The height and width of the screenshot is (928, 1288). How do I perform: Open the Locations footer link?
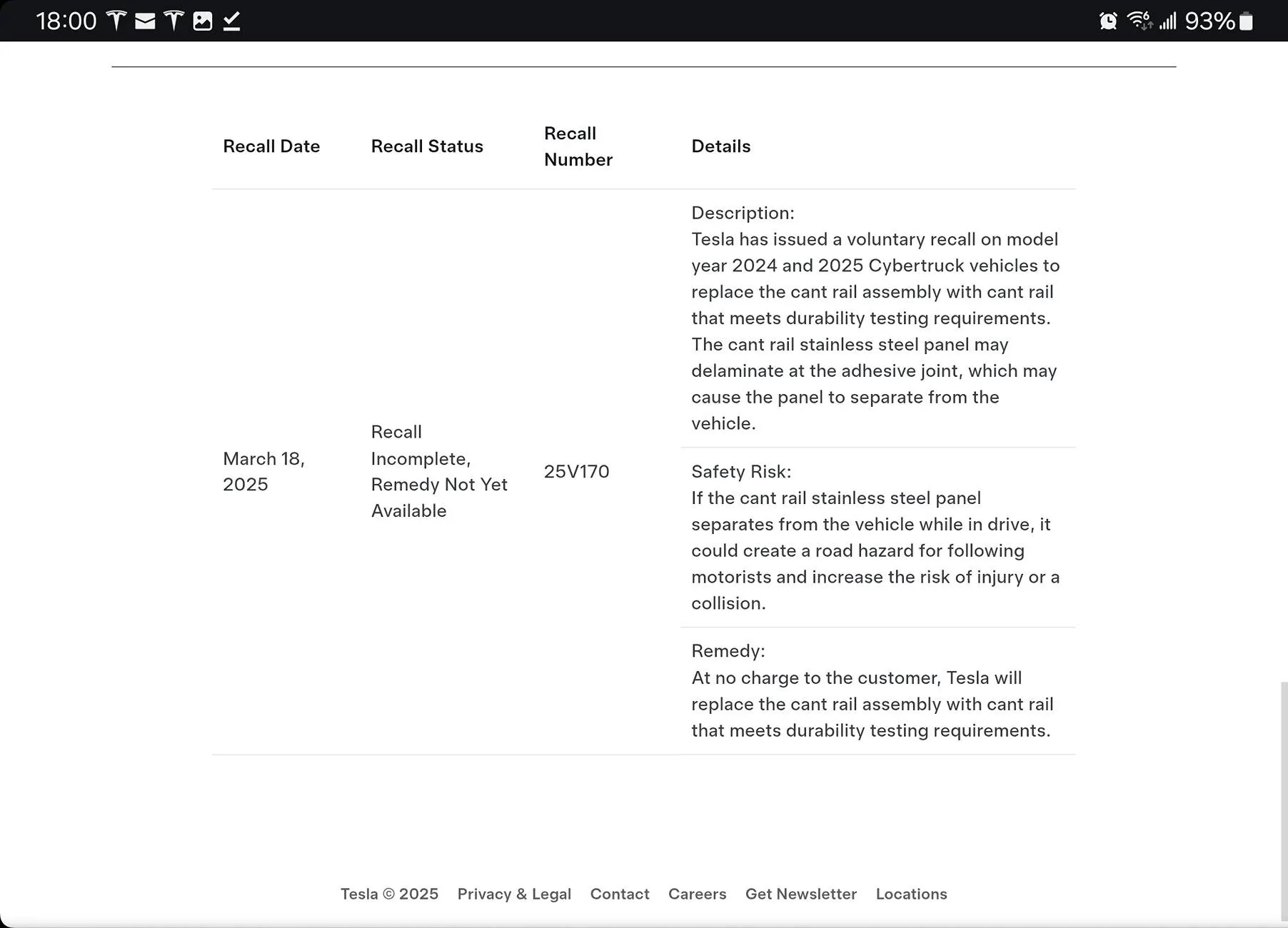point(912,894)
